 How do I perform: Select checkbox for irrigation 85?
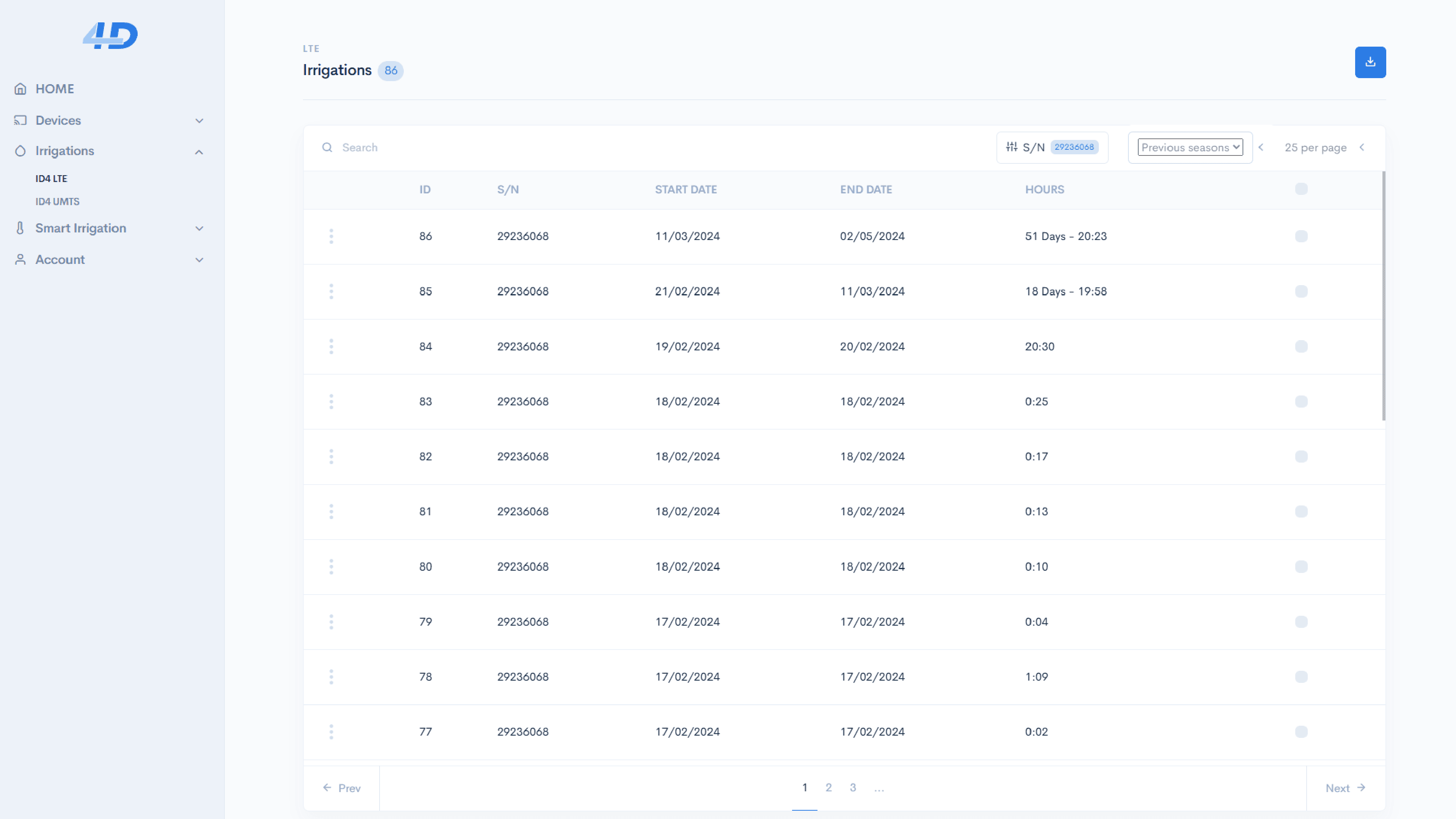(x=1301, y=292)
